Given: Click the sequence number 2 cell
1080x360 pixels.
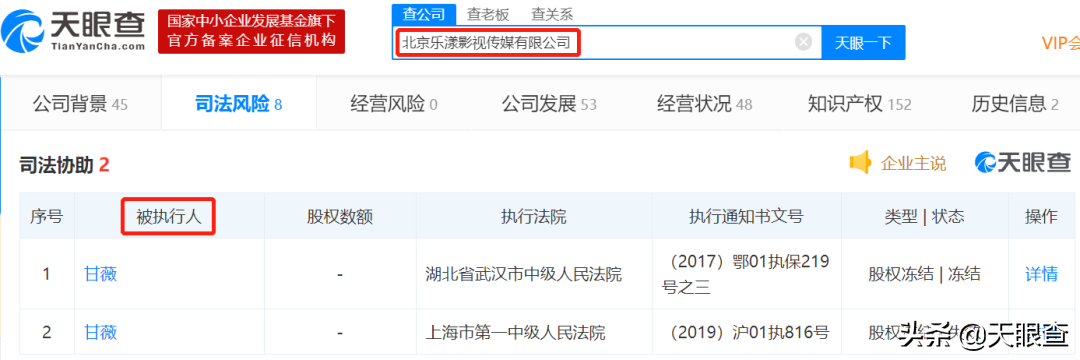Looking at the screenshot, I should pyautogui.click(x=47, y=333).
